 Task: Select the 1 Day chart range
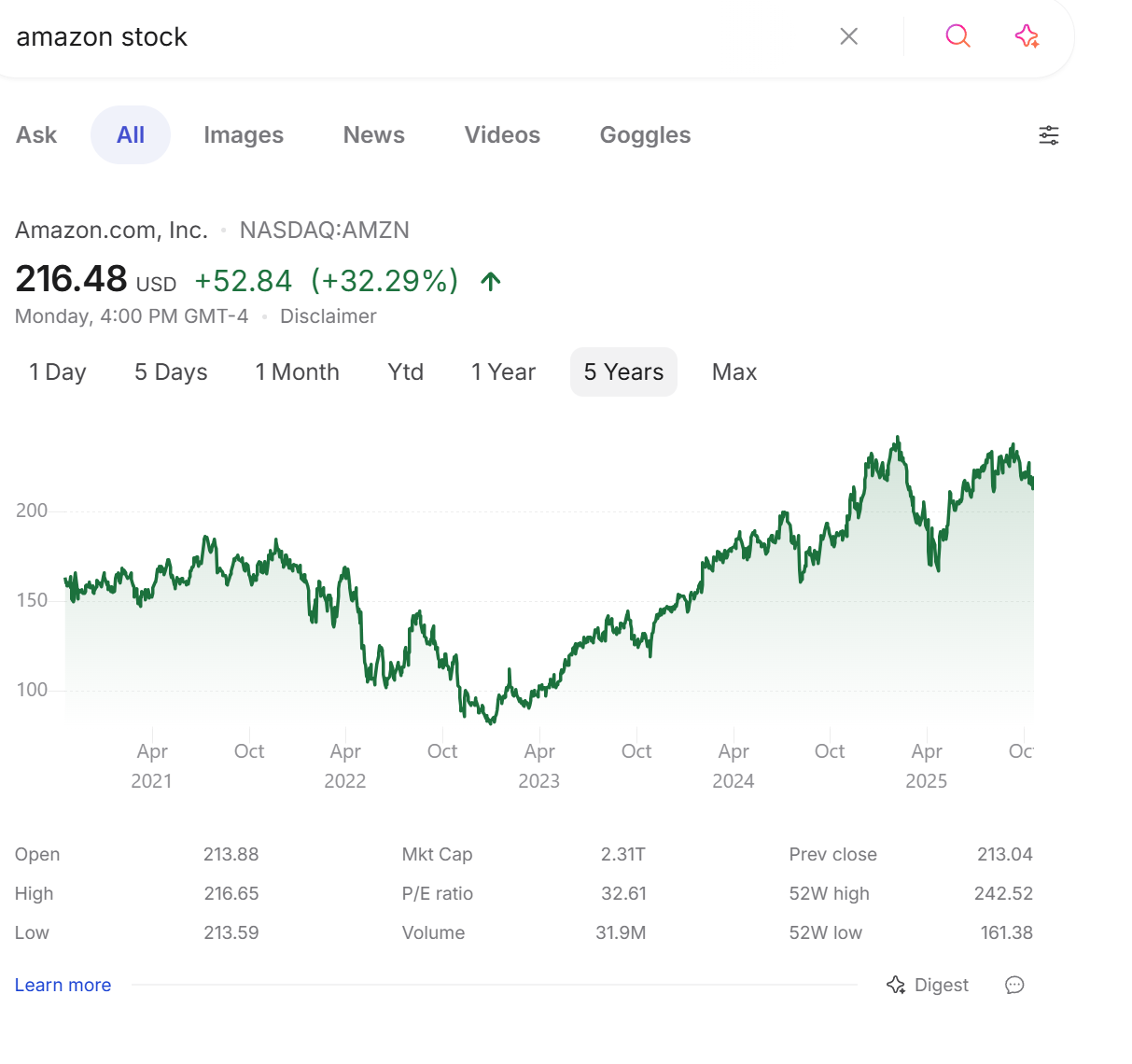[58, 372]
